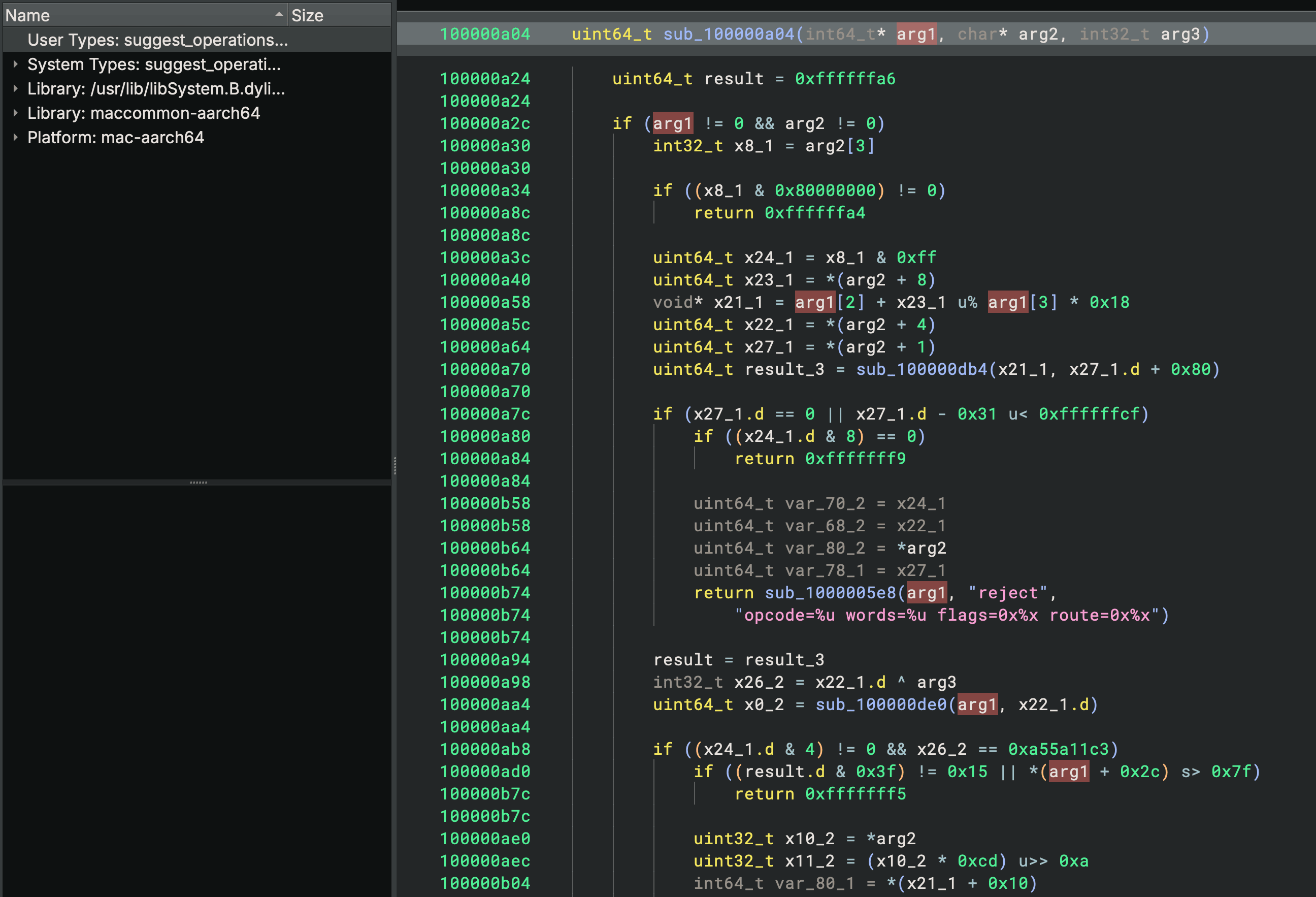Click arg1 parameter in function signature
Viewport: 1316px width, 897px height.
tap(916, 34)
